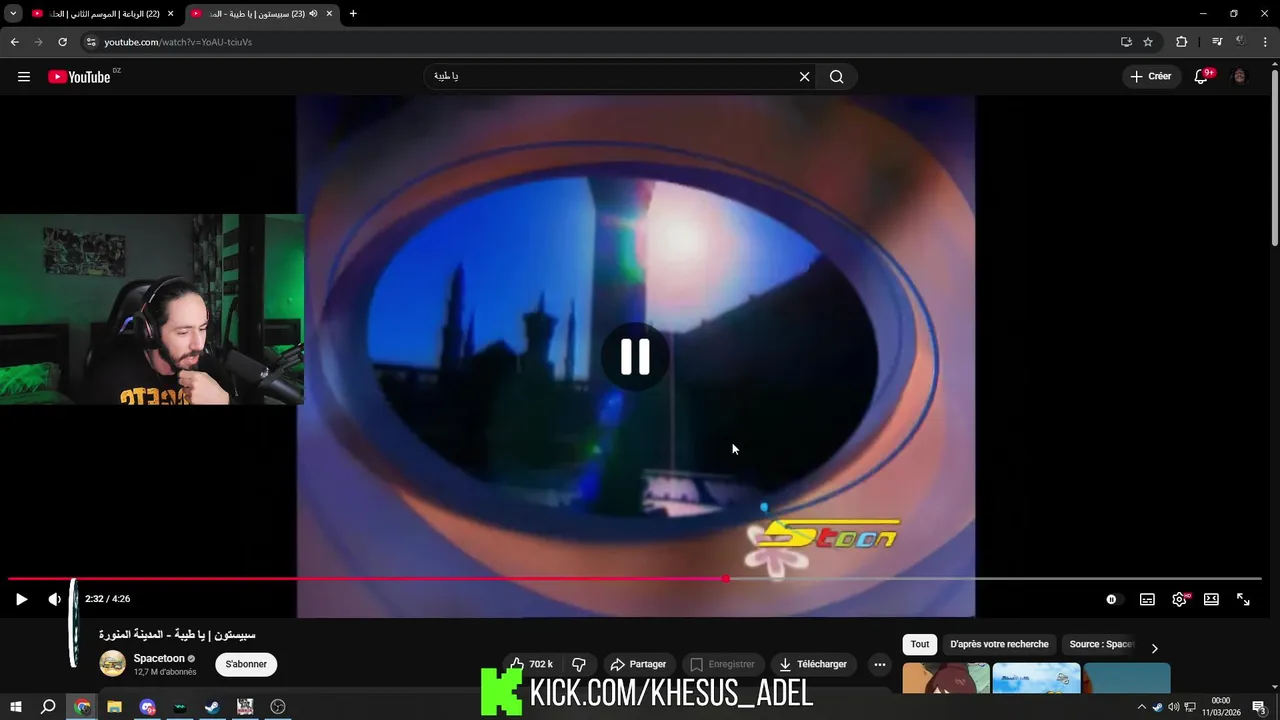Open the first recommended video thumbnail
Screen dimensions: 1280x720
[946, 678]
